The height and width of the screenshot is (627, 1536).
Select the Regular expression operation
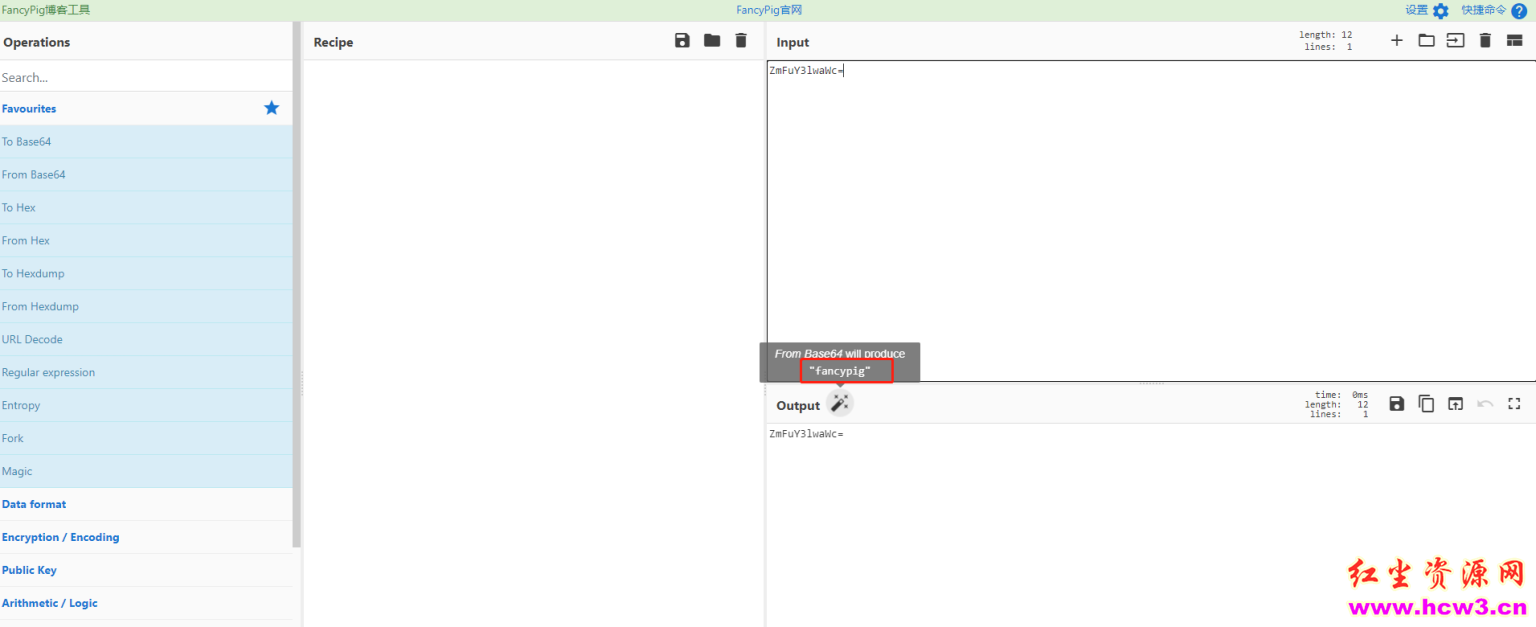click(x=146, y=372)
